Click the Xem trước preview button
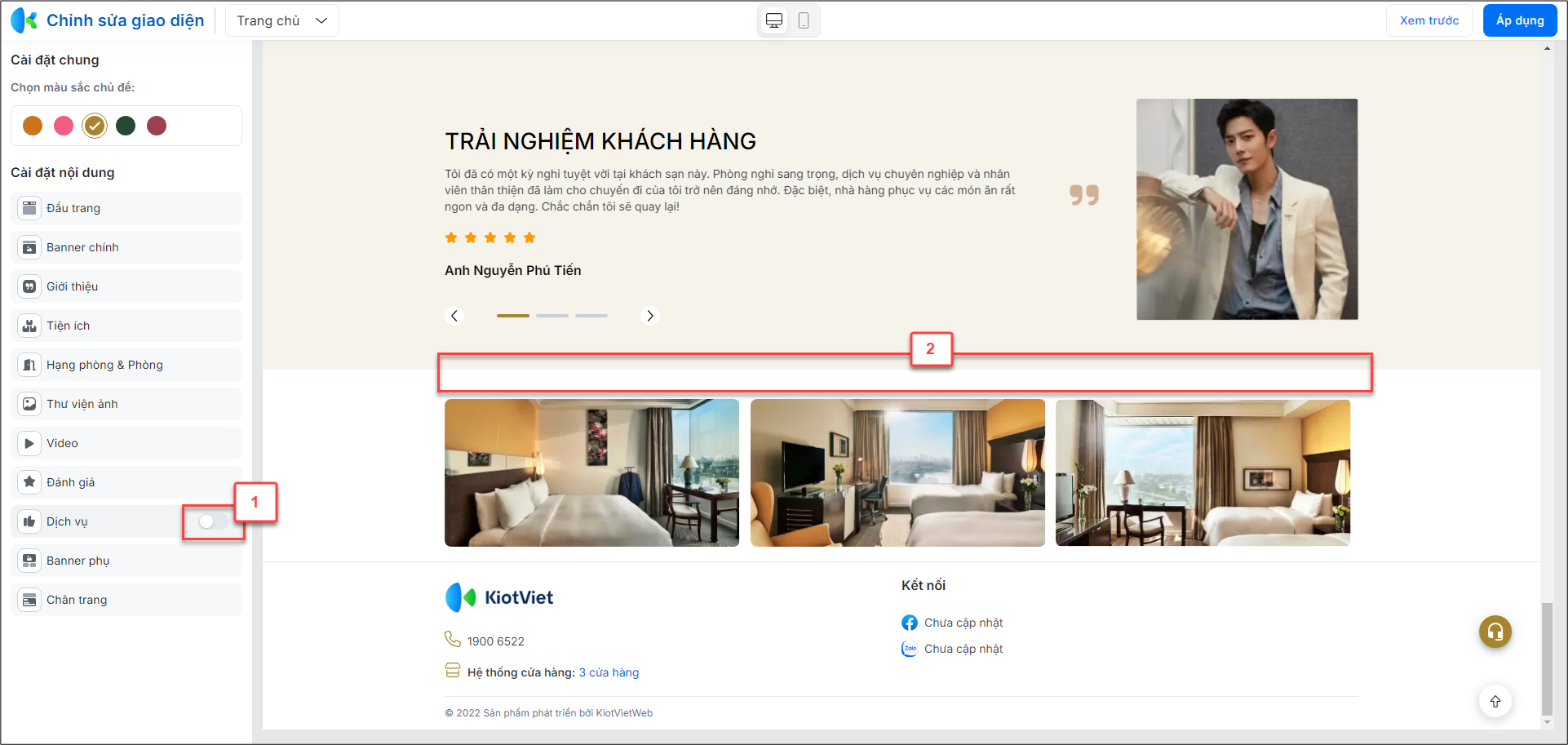Image resolution: width=1568 pixels, height=745 pixels. coord(1429,20)
